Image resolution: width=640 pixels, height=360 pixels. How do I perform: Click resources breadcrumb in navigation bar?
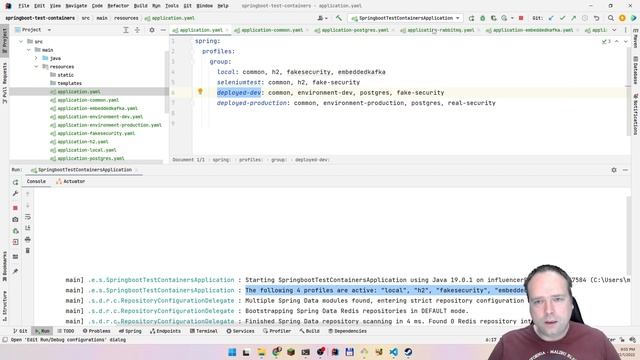pyautogui.click(x=126, y=18)
